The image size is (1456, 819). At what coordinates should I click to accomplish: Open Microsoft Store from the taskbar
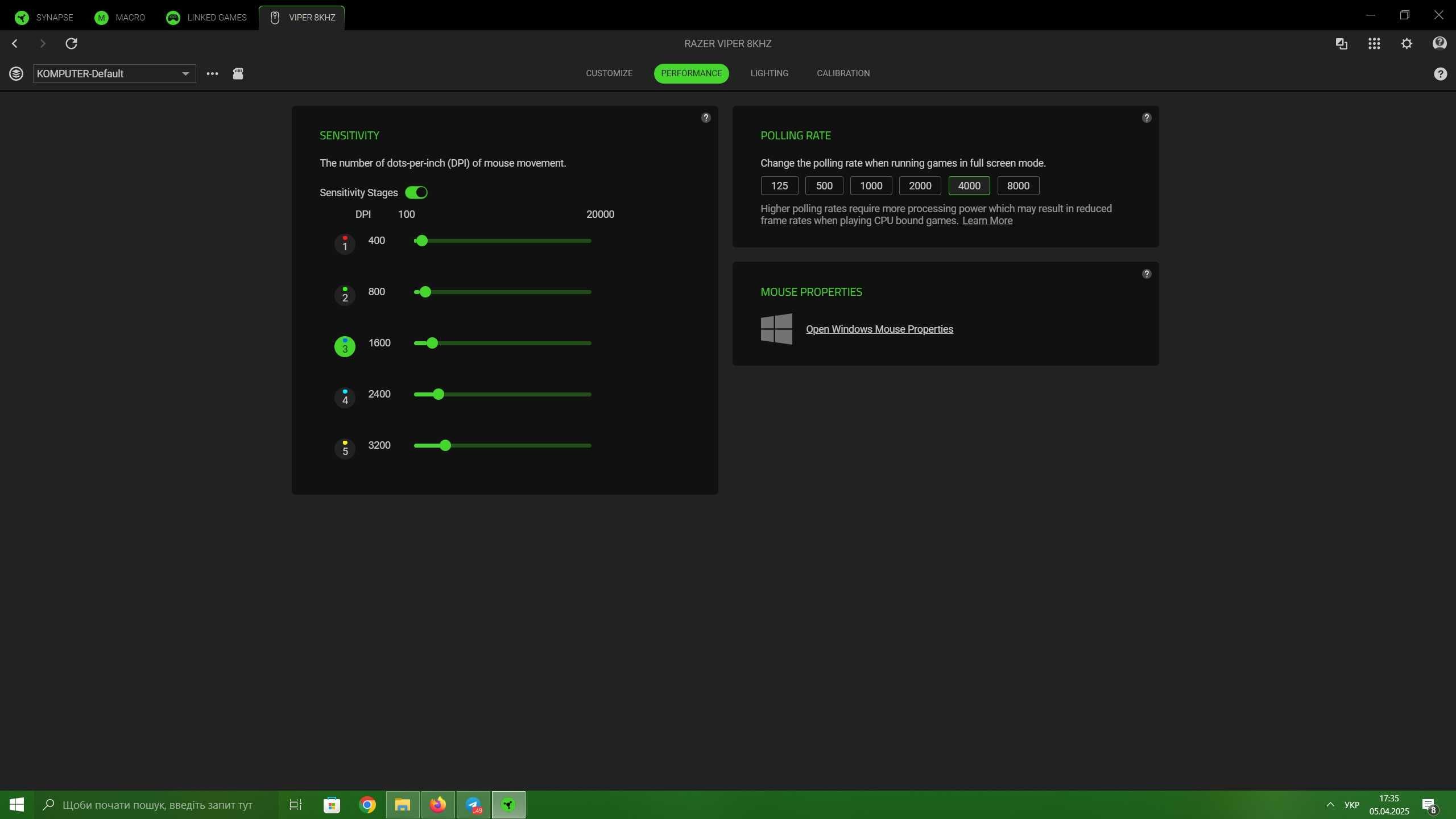(332, 805)
